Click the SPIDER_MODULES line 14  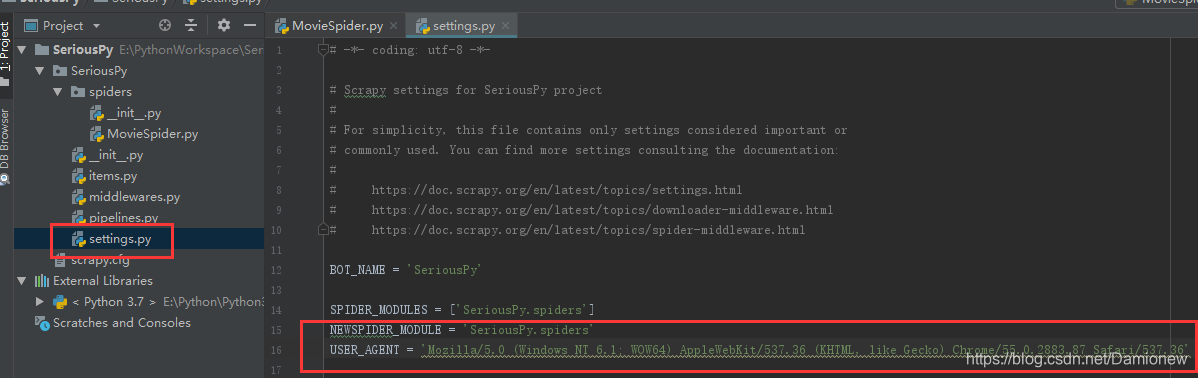pyautogui.click(x=462, y=309)
